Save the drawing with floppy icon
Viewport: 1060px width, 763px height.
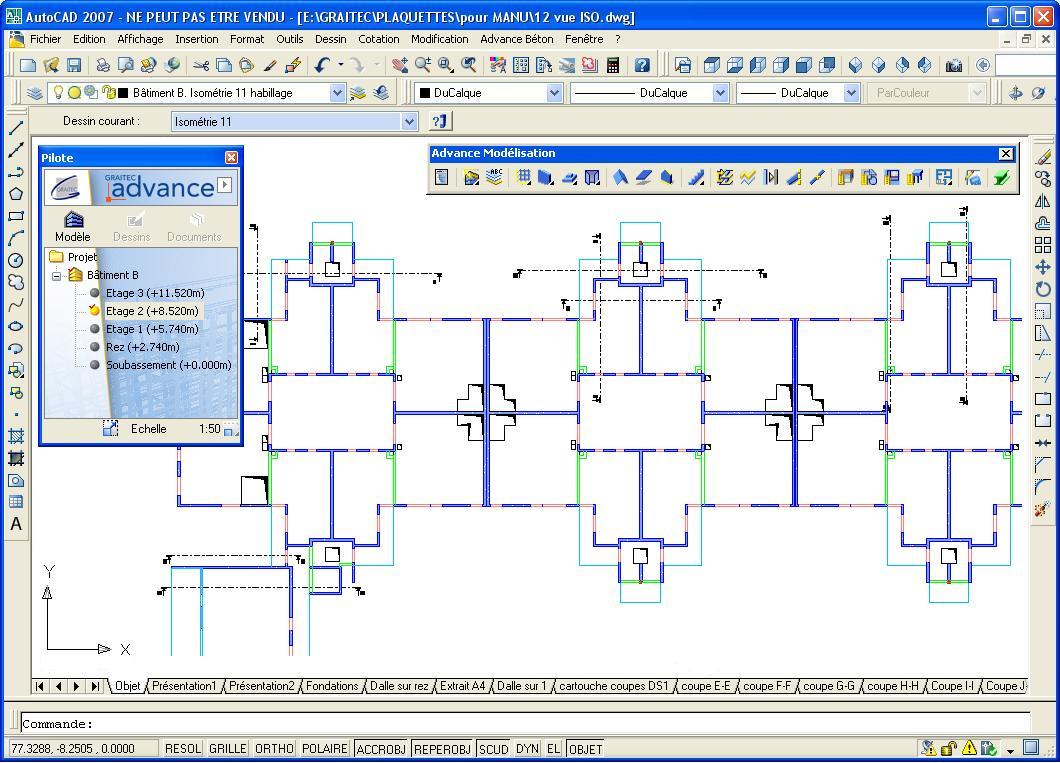click(x=74, y=65)
